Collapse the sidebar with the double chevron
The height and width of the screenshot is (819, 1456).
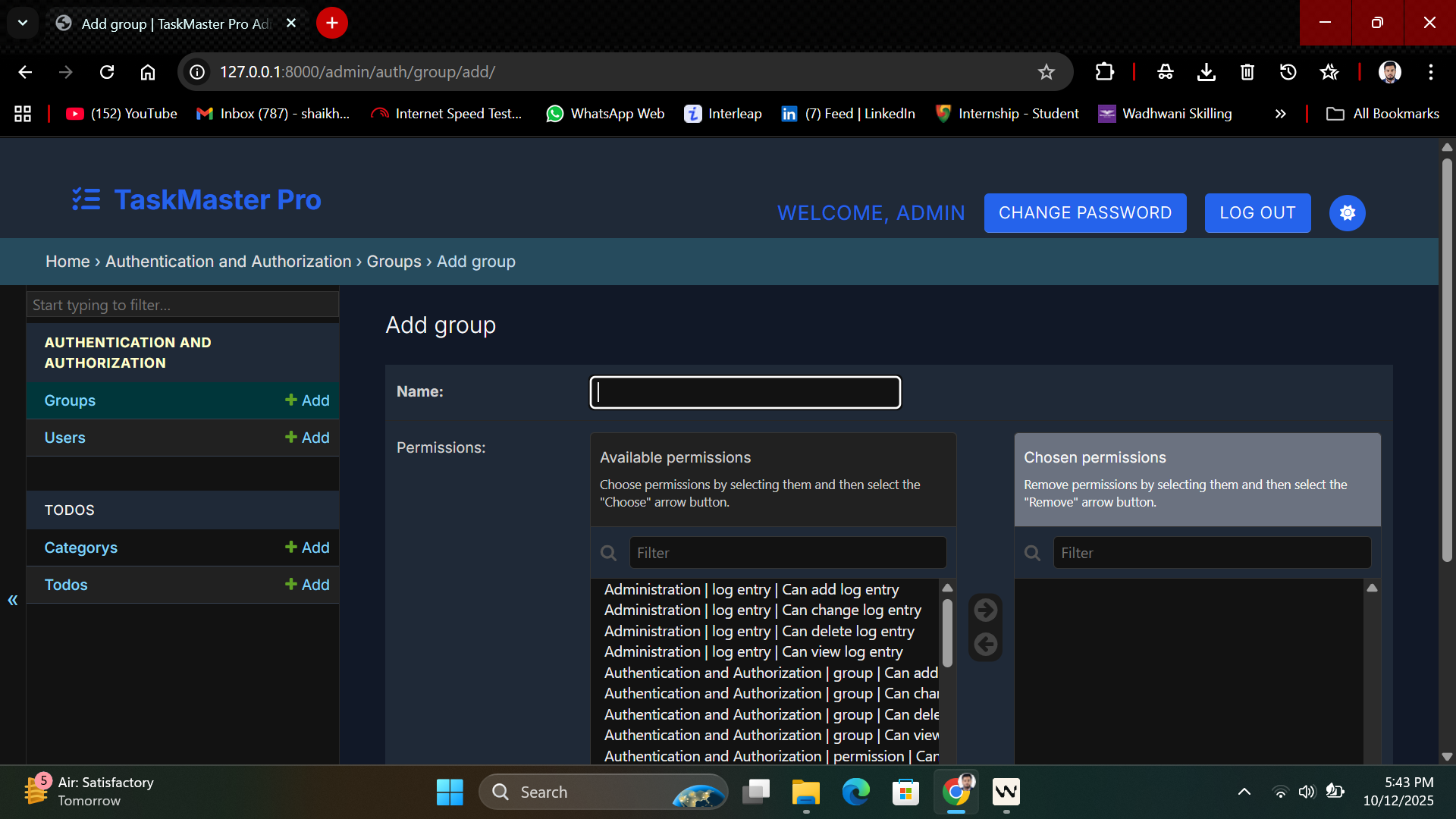pyautogui.click(x=13, y=601)
